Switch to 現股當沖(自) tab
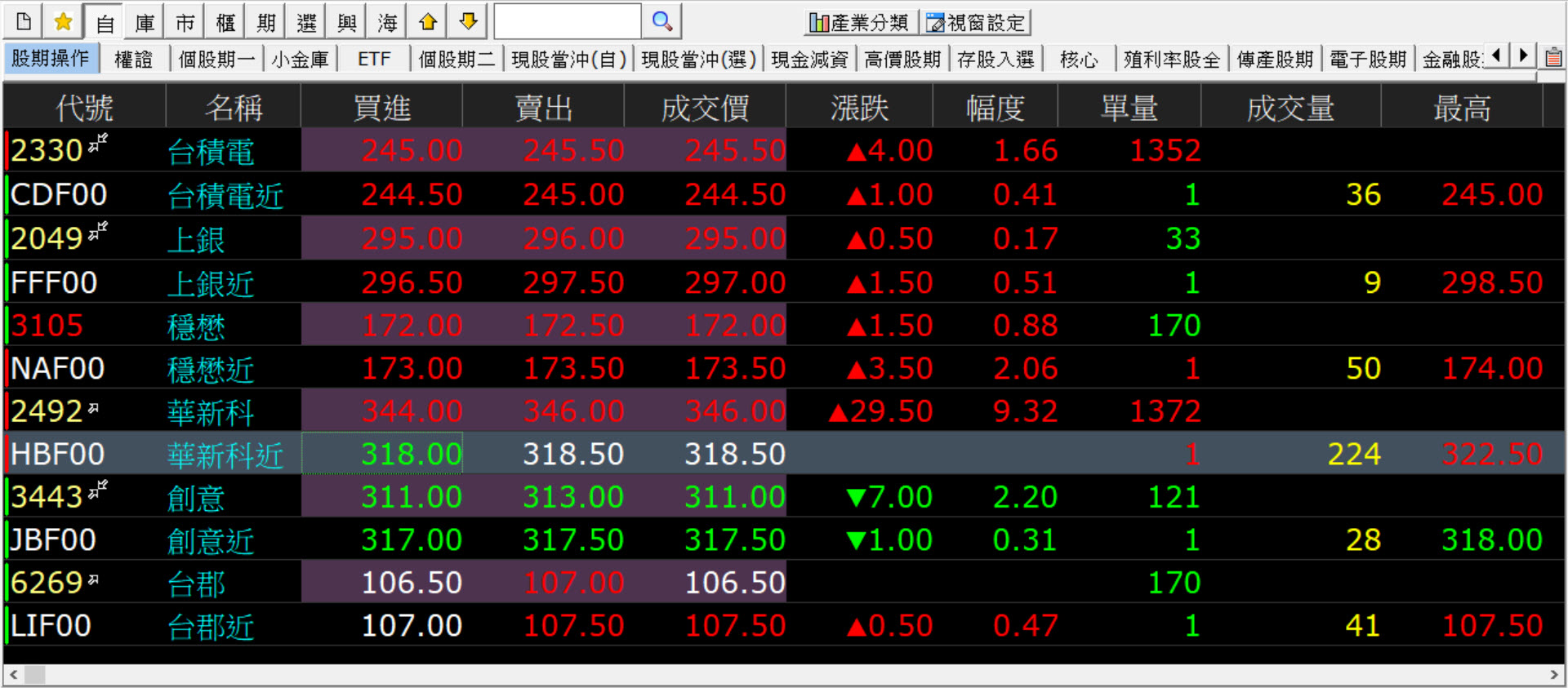 pyautogui.click(x=568, y=60)
